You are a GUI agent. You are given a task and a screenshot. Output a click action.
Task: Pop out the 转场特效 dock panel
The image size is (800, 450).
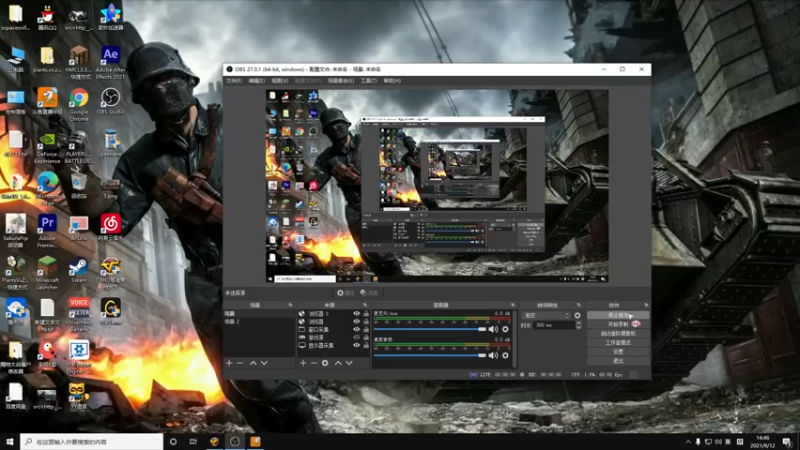click(x=579, y=305)
